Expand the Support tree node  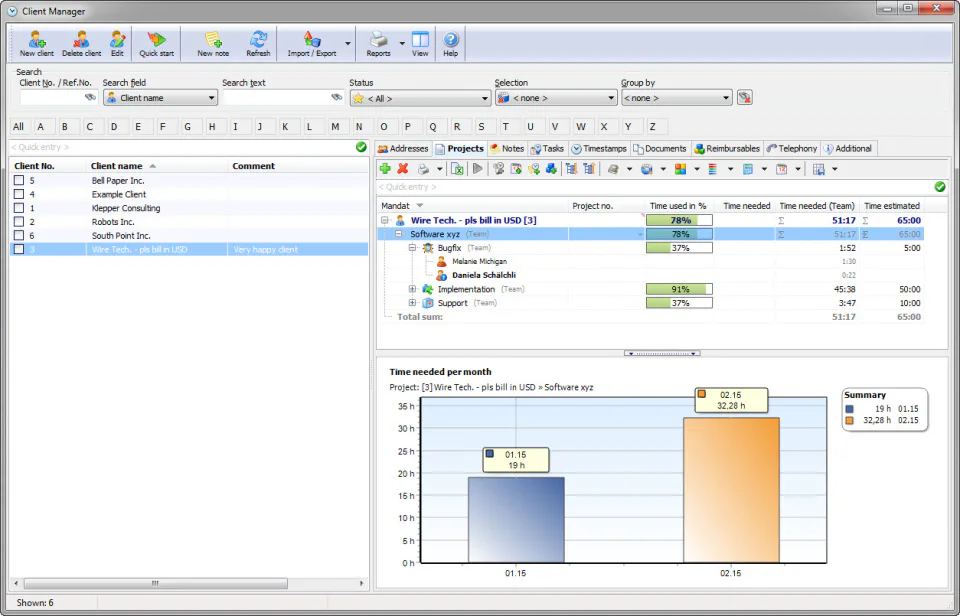click(412, 302)
